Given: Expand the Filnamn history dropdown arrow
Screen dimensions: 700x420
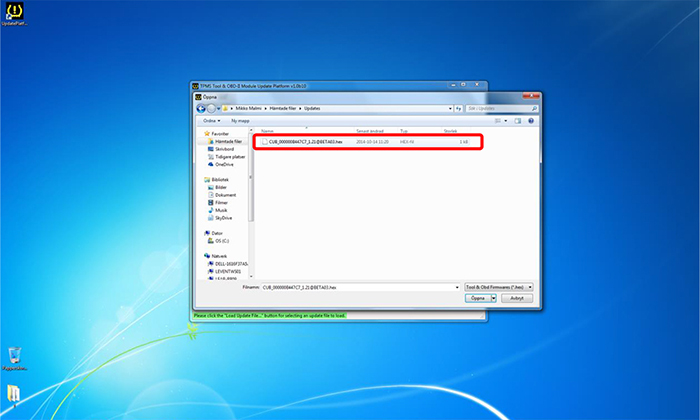Looking at the screenshot, I should (457, 286).
